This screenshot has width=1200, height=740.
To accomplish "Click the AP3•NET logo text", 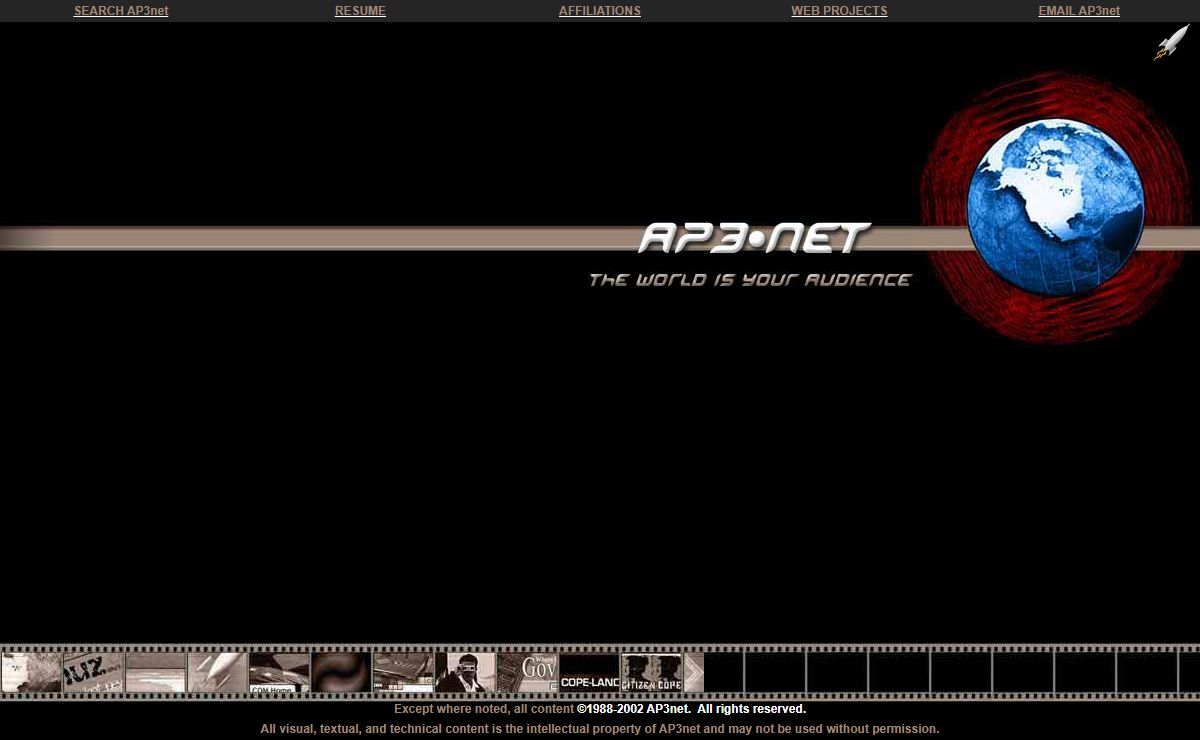I will (754, 238).
